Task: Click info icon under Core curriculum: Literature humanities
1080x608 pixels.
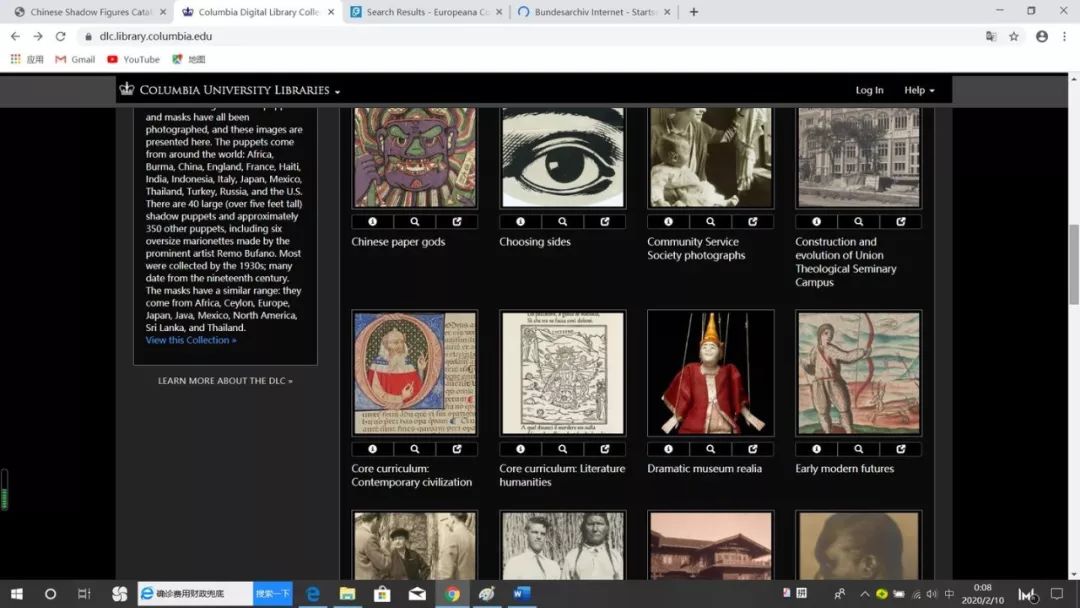Action: coord(521,449)
